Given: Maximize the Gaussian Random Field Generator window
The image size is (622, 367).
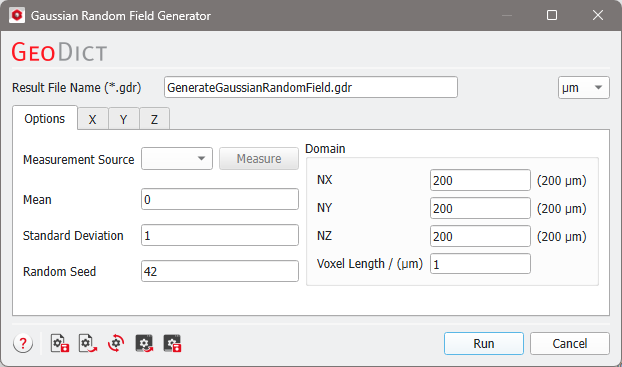Looking at the screenshot, I should pyautogui.click(x=552, y=15).
